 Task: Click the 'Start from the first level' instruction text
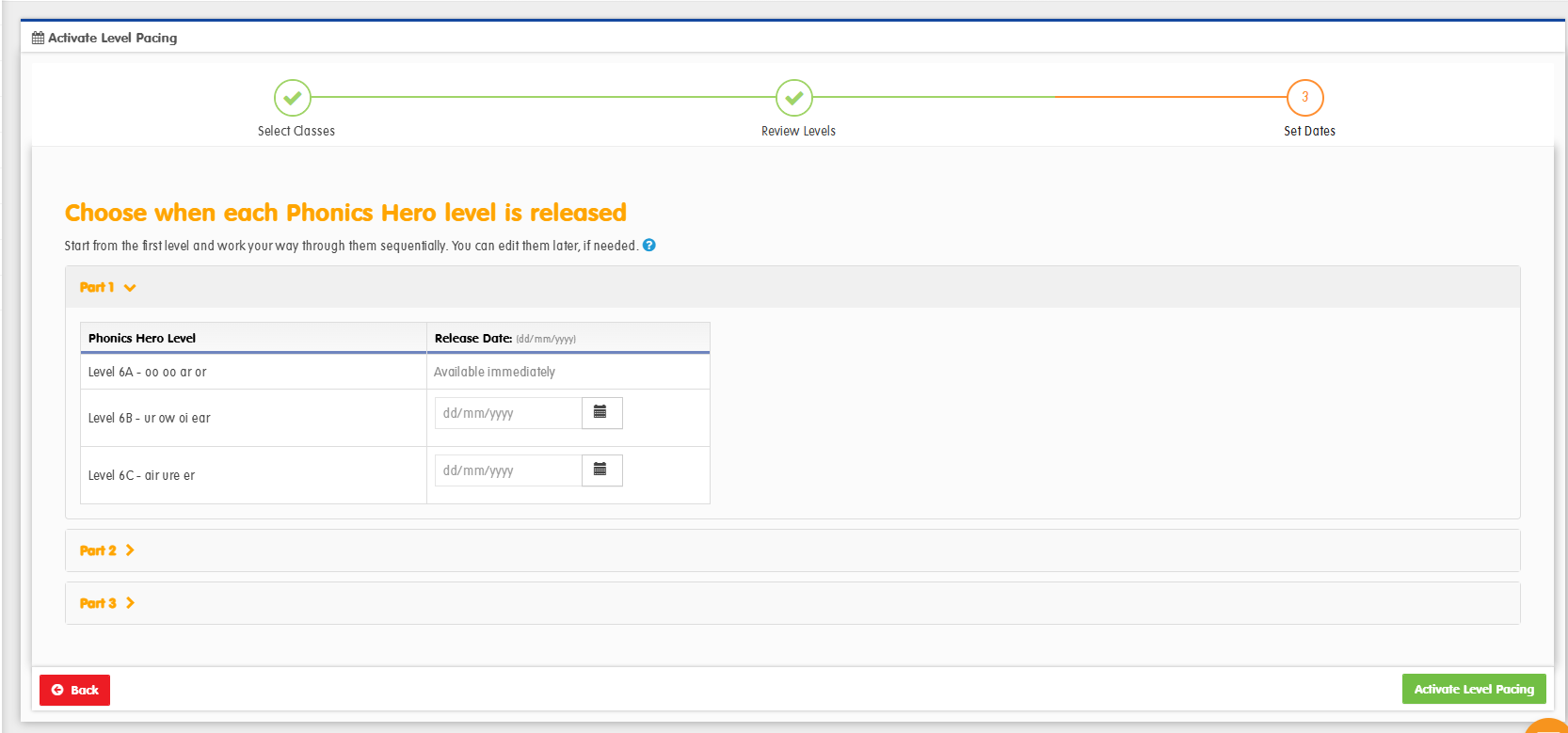(x=351, y=246)
